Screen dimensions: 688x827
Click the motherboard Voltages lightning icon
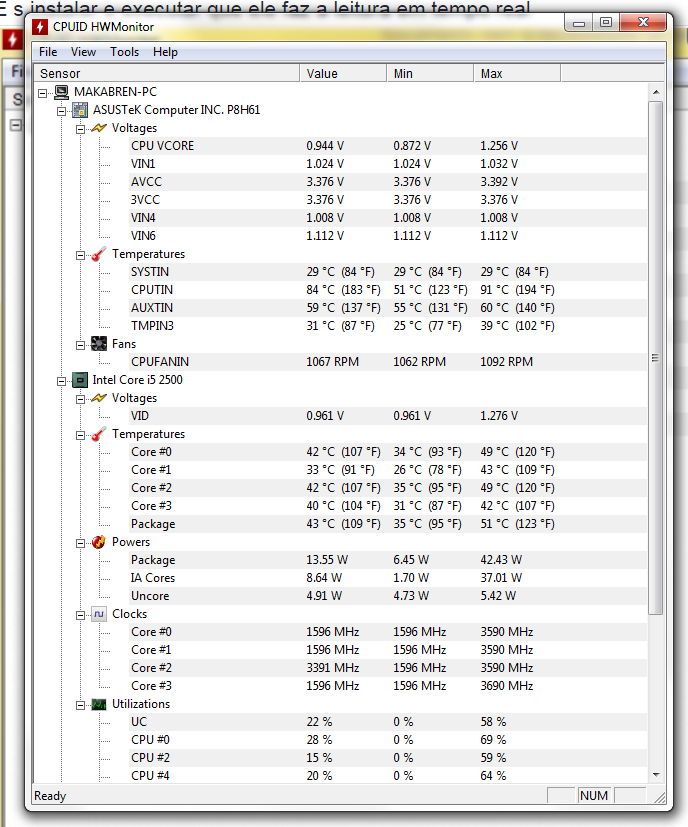click(99, 128)
